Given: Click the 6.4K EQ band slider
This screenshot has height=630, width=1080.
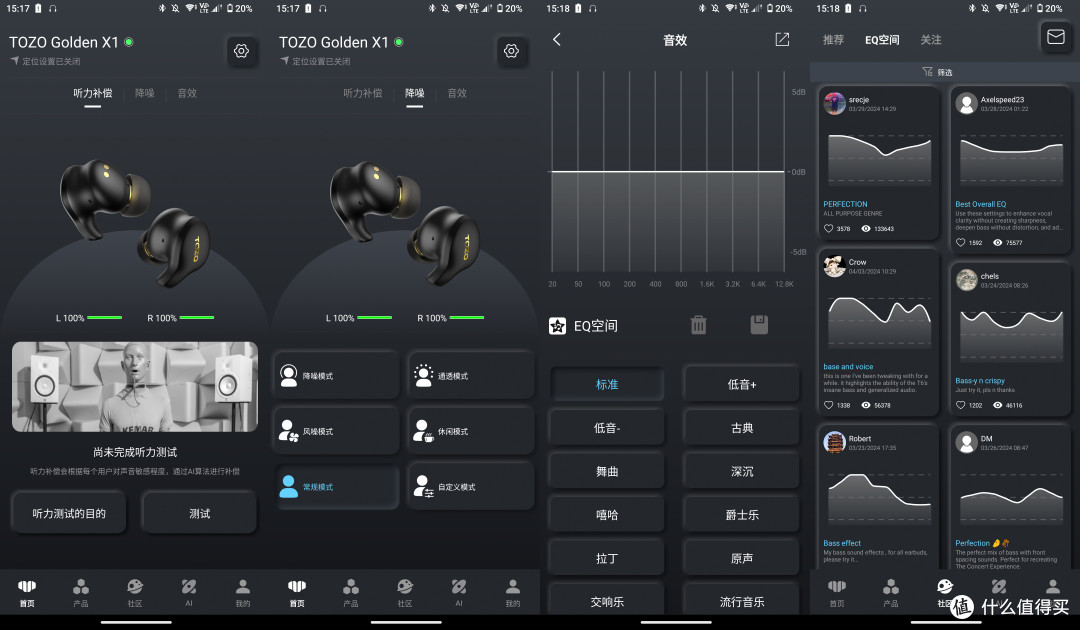Looking at the screenshot, I should (758, 171).
